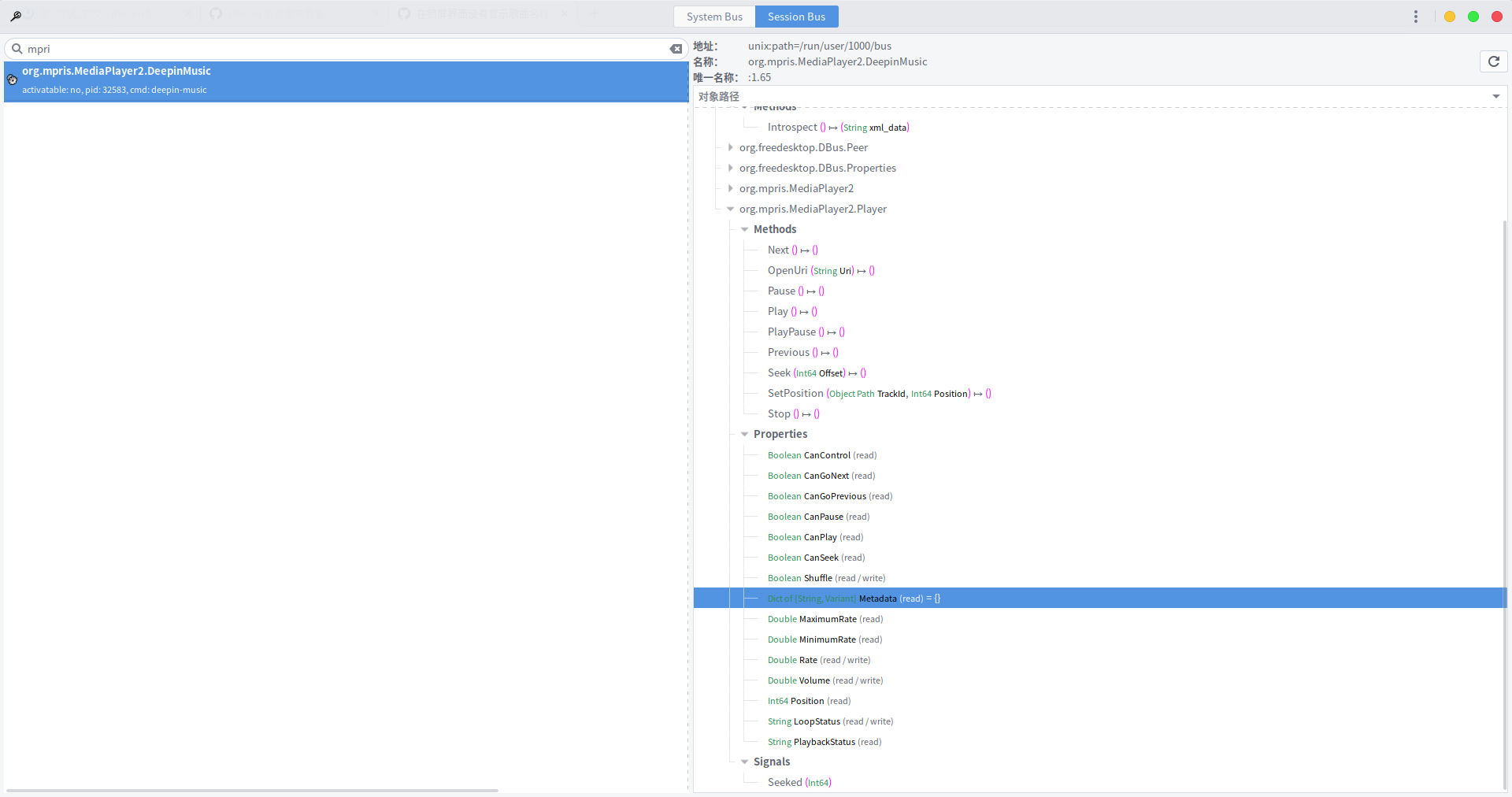This screenshot has height=797, width=1512.
Task: Switch to the Session Bus tab
Action: (x=796, y=17)
